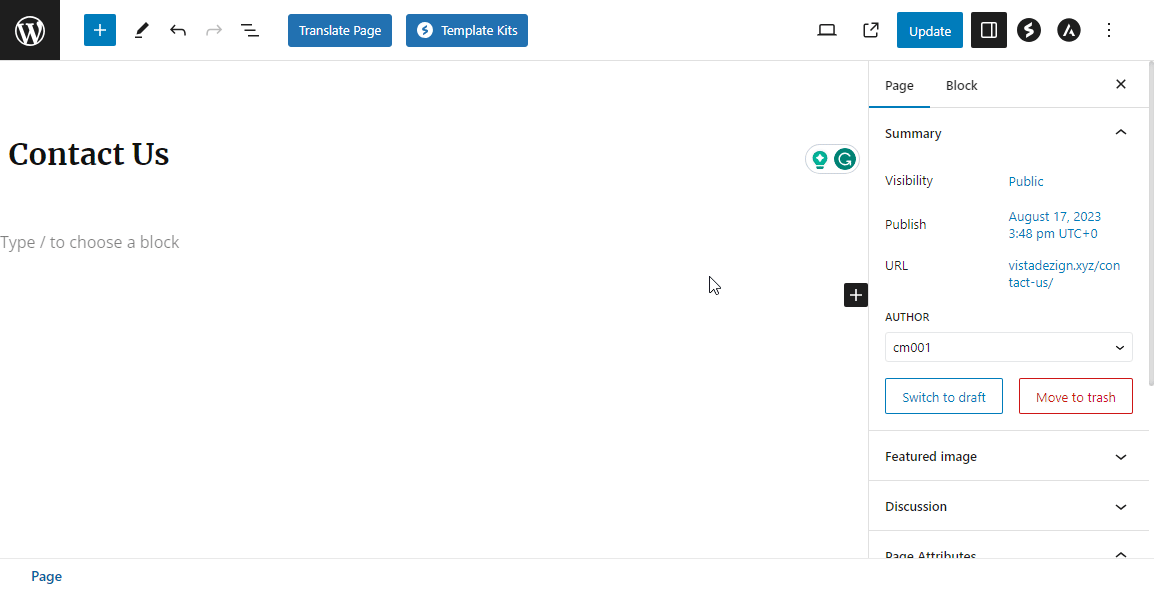Edit publish date August 17, 2023
Image resolution: width=1154 pixels, height=593 pixels.
1055,225
